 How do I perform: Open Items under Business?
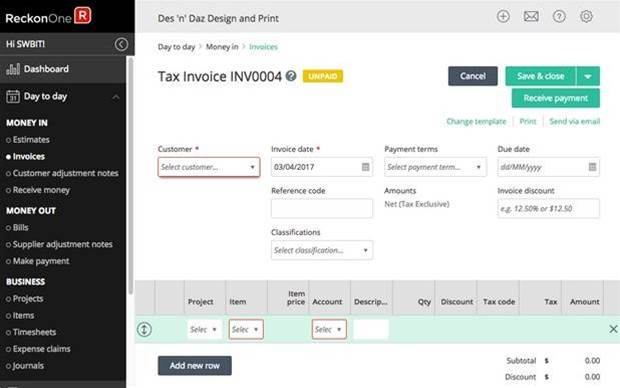[x=23, y=316]
